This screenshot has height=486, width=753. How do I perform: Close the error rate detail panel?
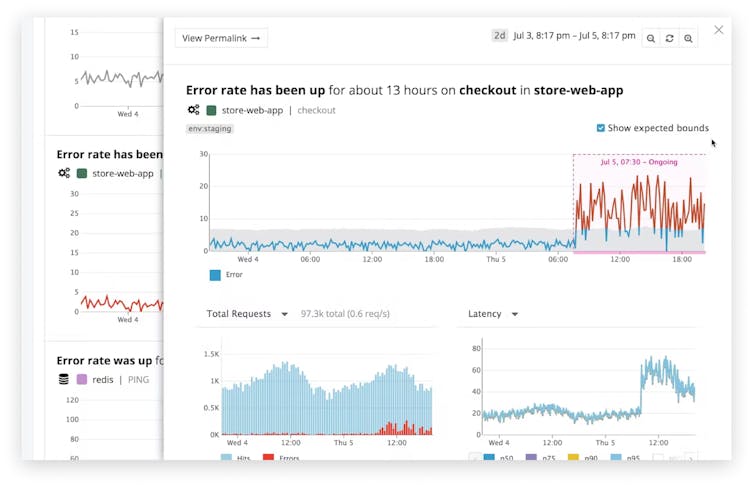point(718,30)
